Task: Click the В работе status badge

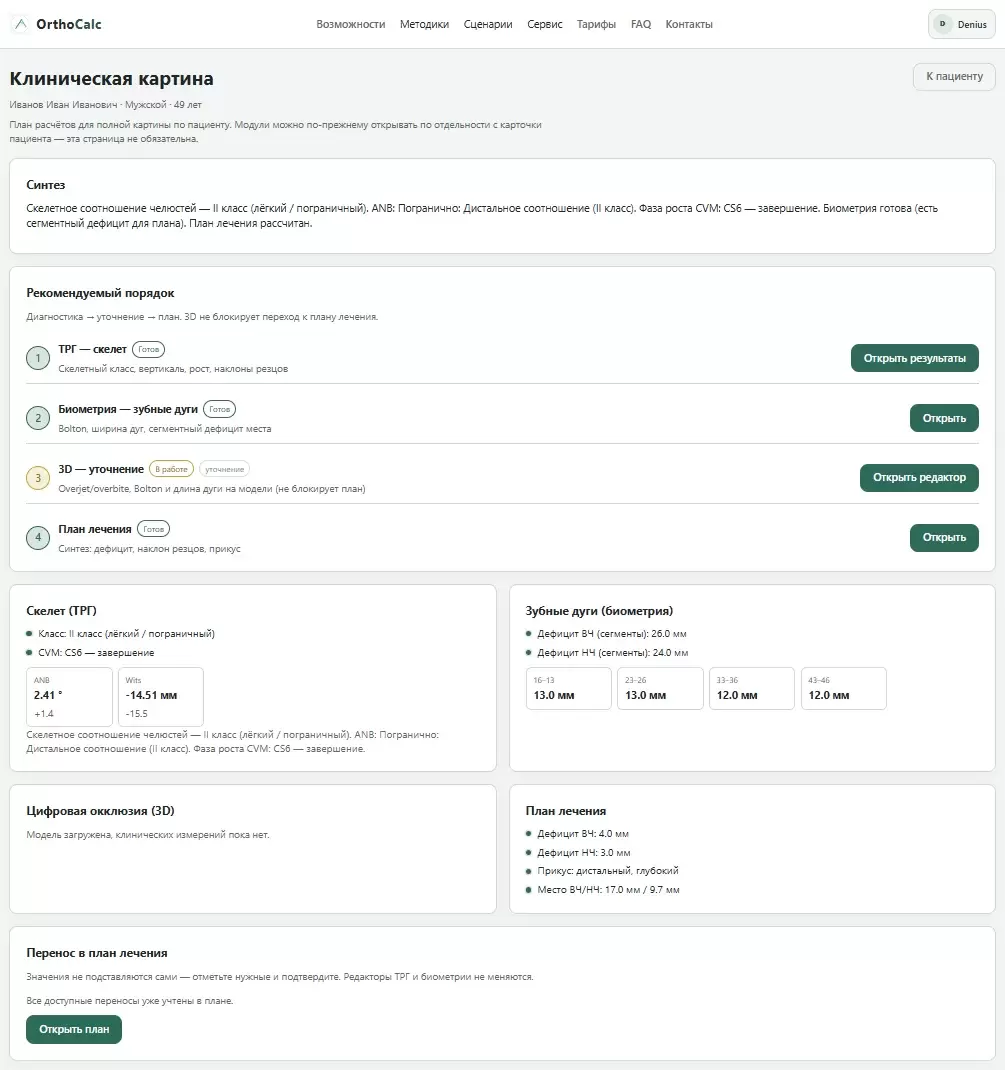Action: [x=171, y=469]
